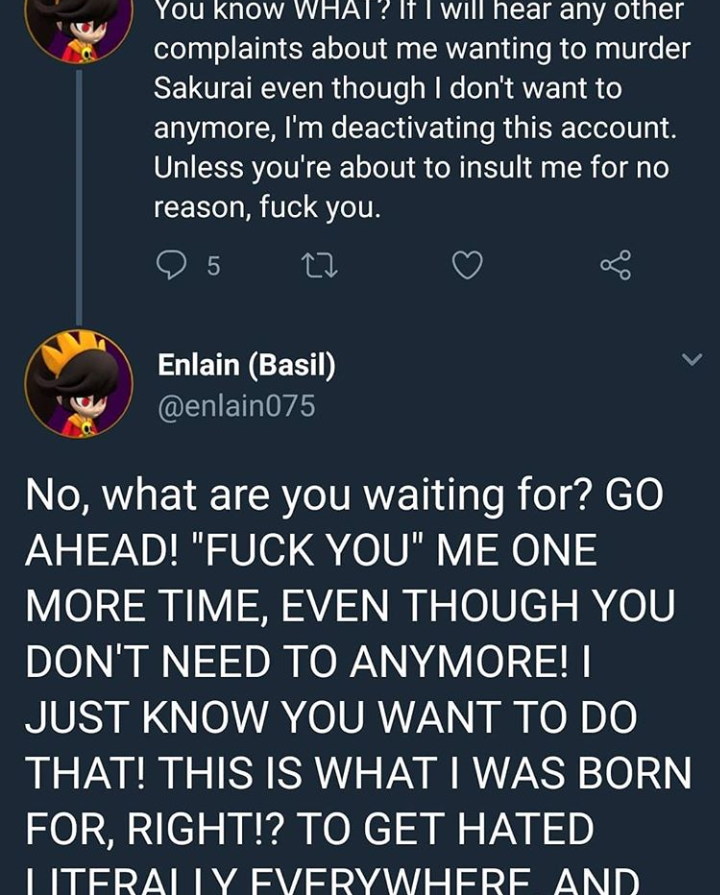Image resolution: width=720 pixels, height=895 pixels.
Task: Open the Enlain (Basil) display name
Action: 246,366
